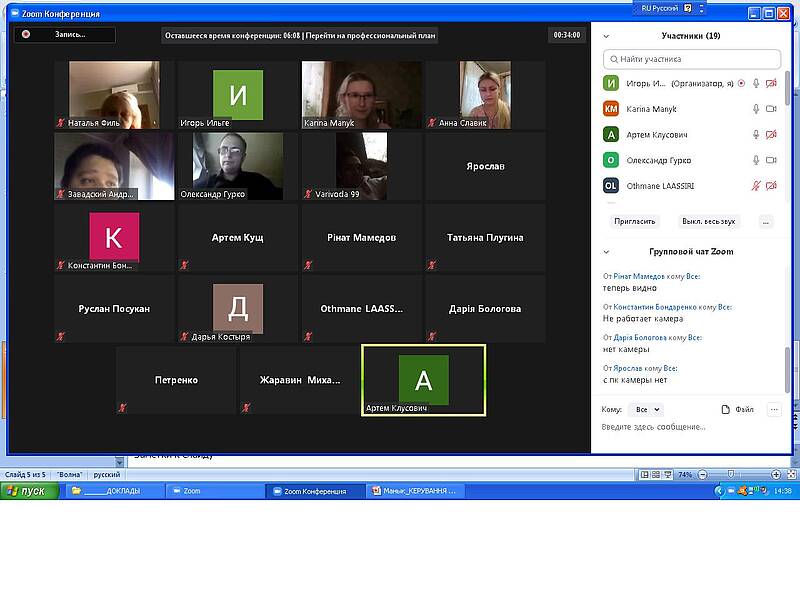Screen dimensions: 800x594
Task: Click the large A avatar of Артем Клусович
Action: point(423,380)
